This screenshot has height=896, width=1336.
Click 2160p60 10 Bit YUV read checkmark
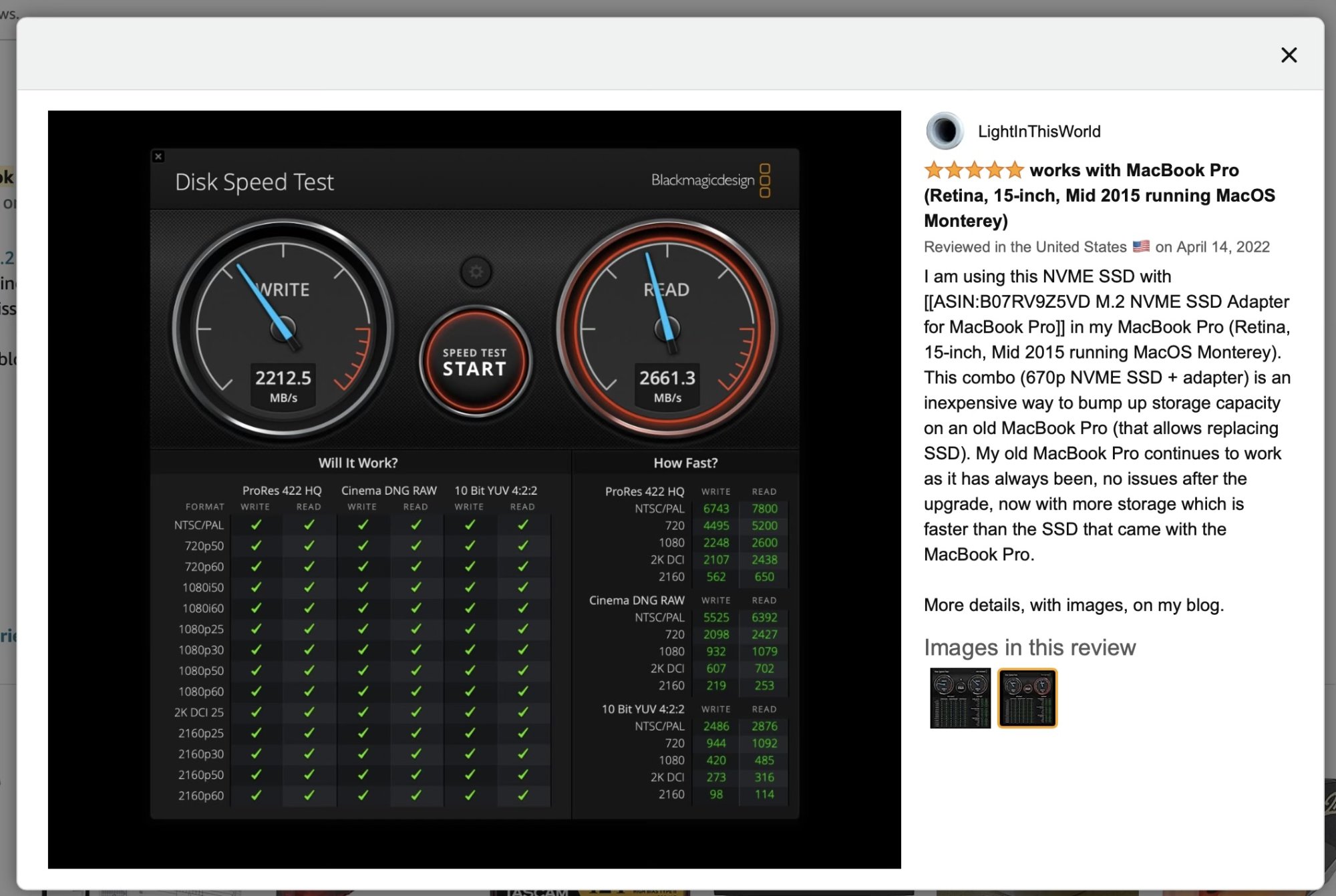522,795
